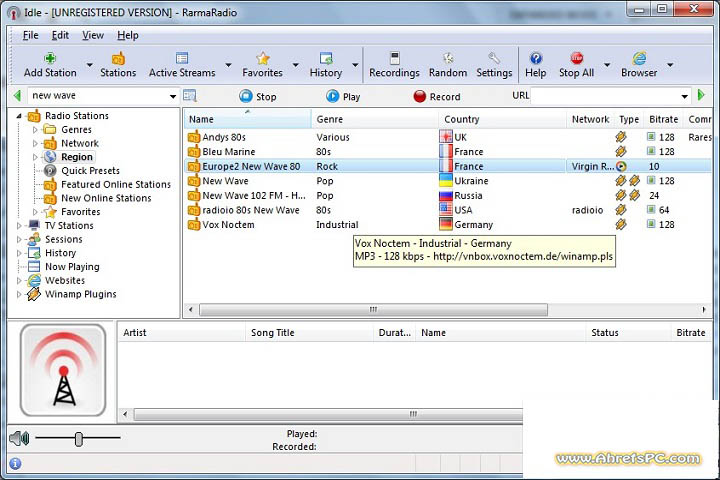Screen dimensions: 720x480
Task: Click the Record button
Action: coord(437,96)
